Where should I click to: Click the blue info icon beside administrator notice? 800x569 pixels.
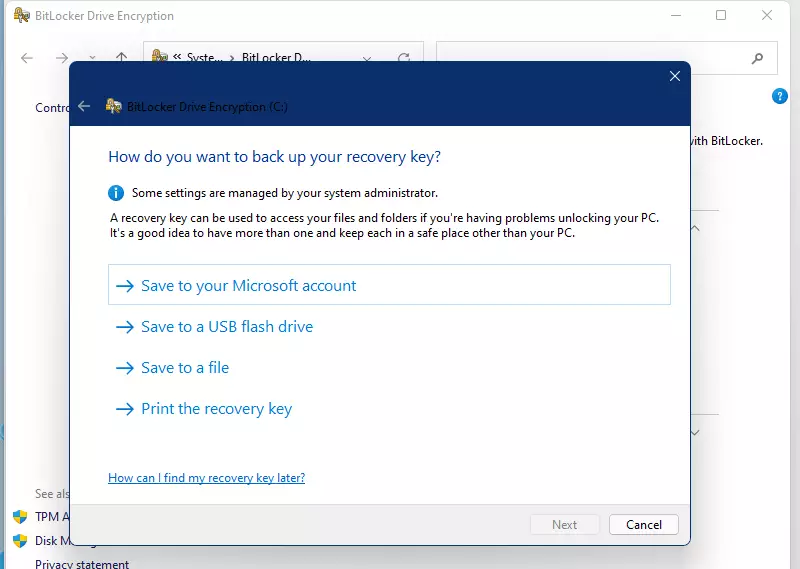(x=116, y=193)
